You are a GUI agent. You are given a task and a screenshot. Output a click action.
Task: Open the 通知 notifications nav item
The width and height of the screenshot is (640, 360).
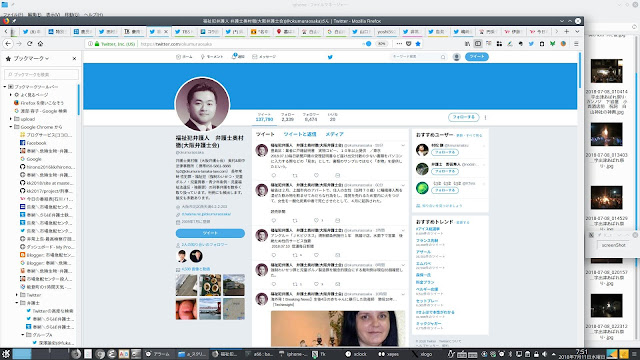238,57
